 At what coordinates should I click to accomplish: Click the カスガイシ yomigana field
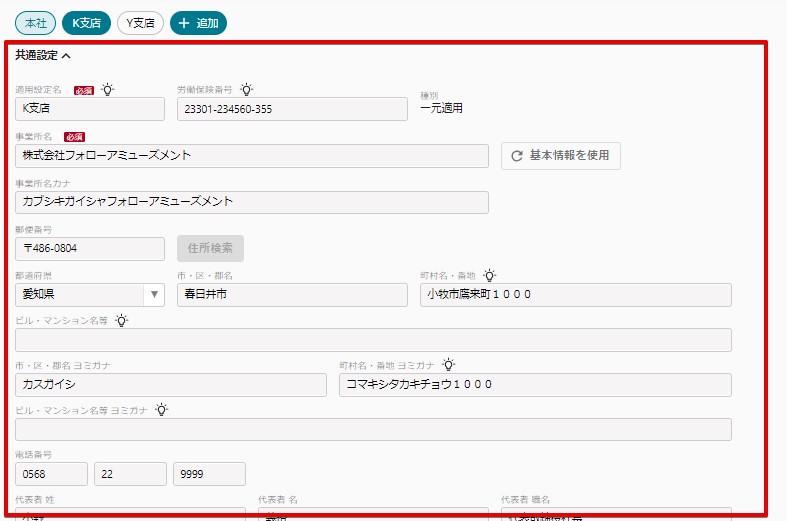(x=171, y=385)
